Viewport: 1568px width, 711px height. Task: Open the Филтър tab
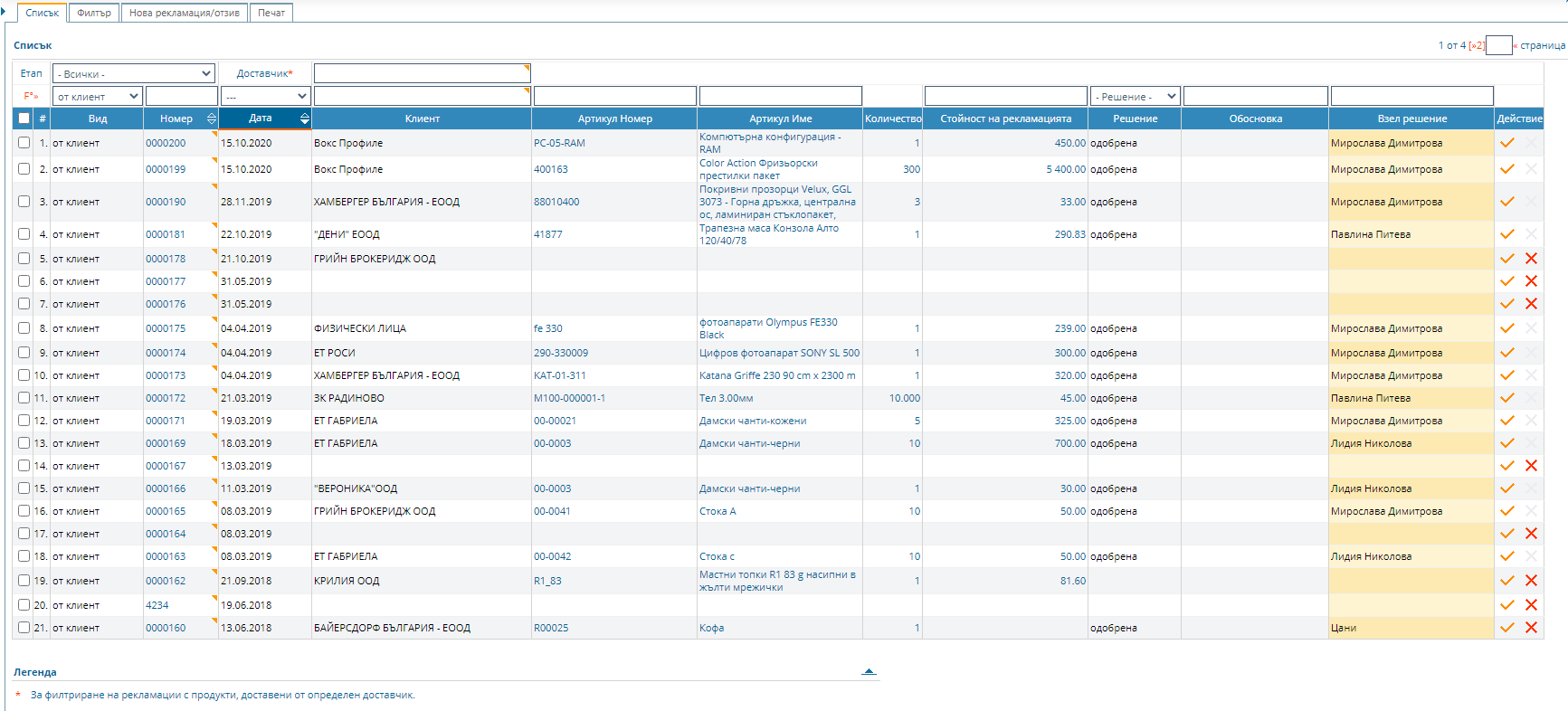click(94, 13)
